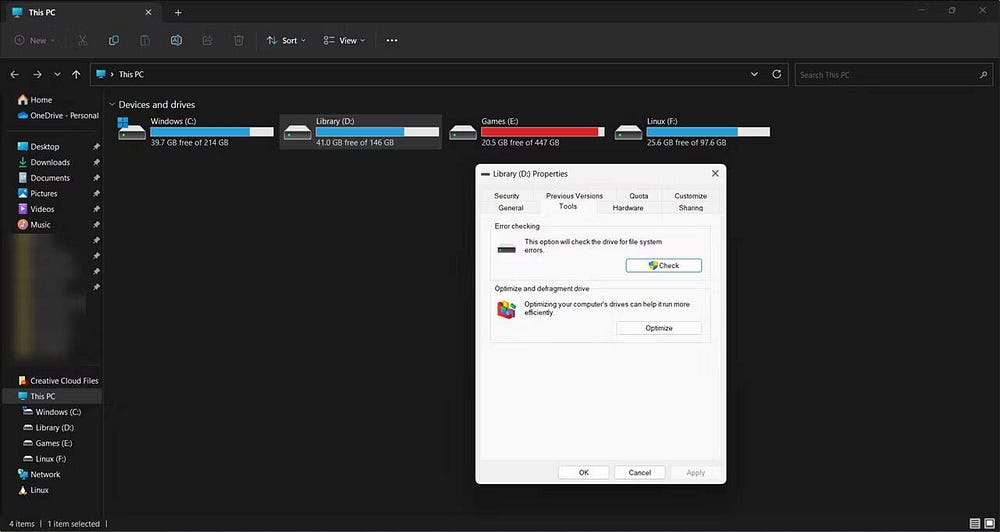Collapse the Devices and drives group
This screenshot has width=1000, height=532.
(112, 105)
